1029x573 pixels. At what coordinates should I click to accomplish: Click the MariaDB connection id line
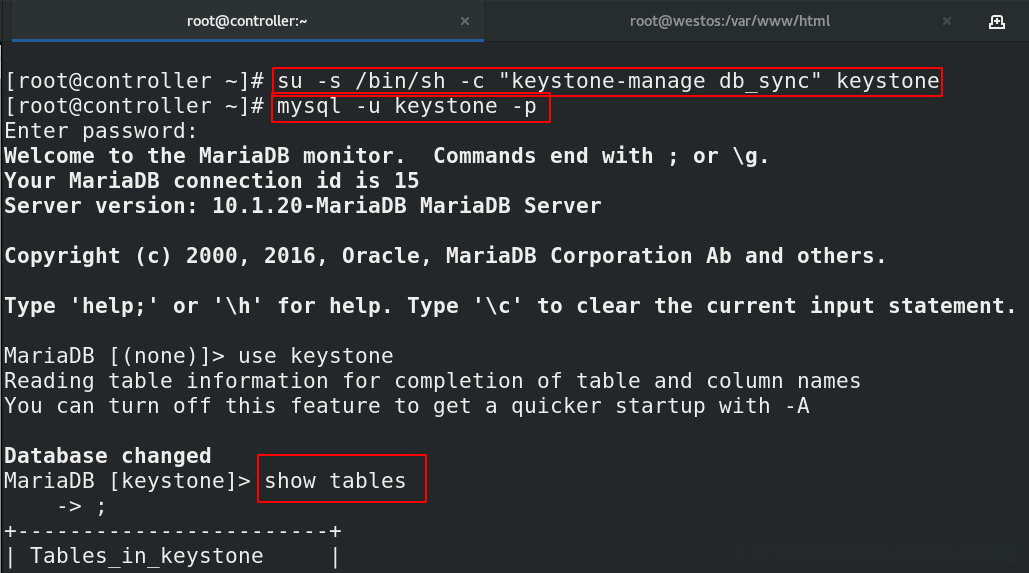[211, 181]
